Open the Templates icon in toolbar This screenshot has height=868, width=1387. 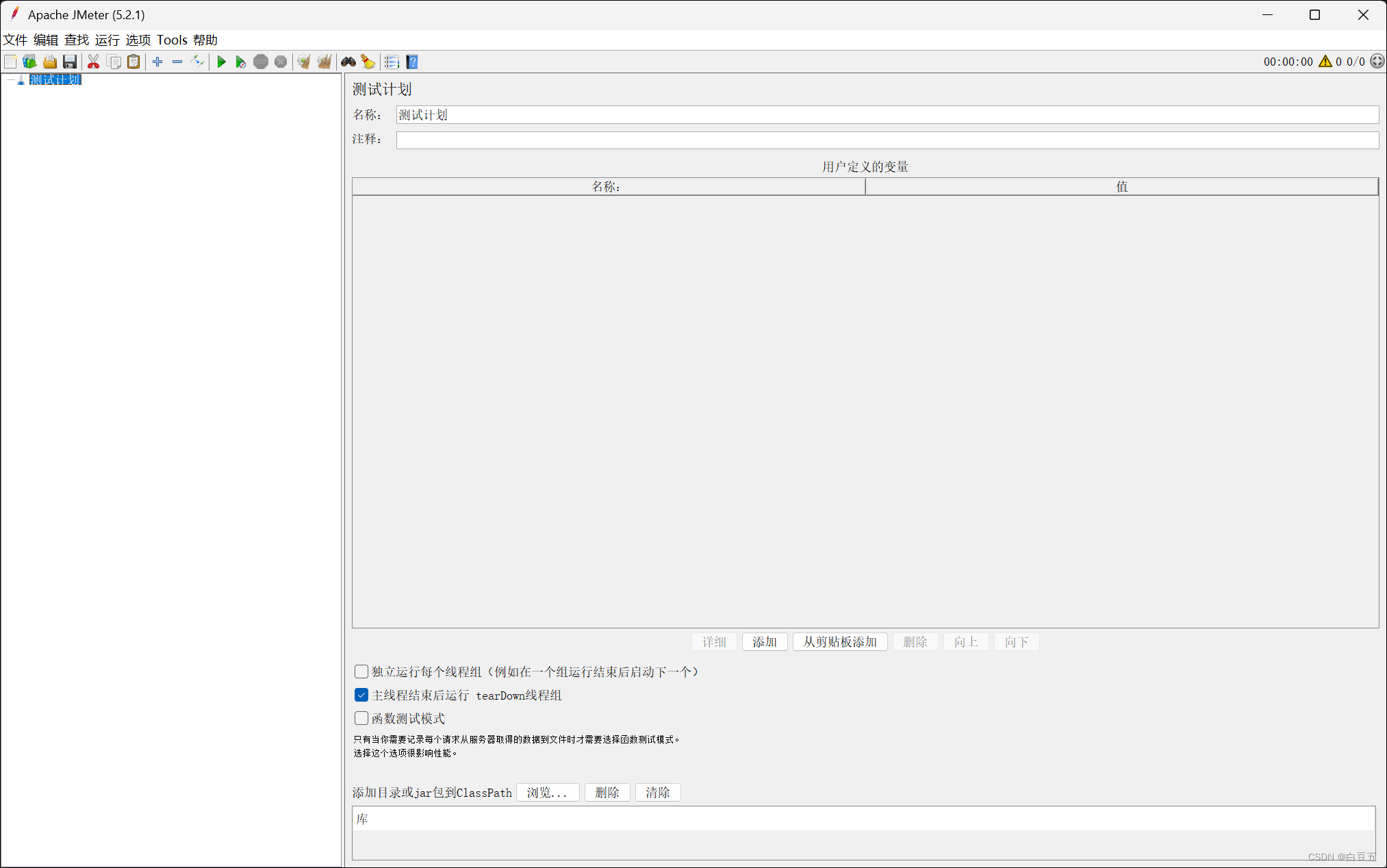pos(29,62)
